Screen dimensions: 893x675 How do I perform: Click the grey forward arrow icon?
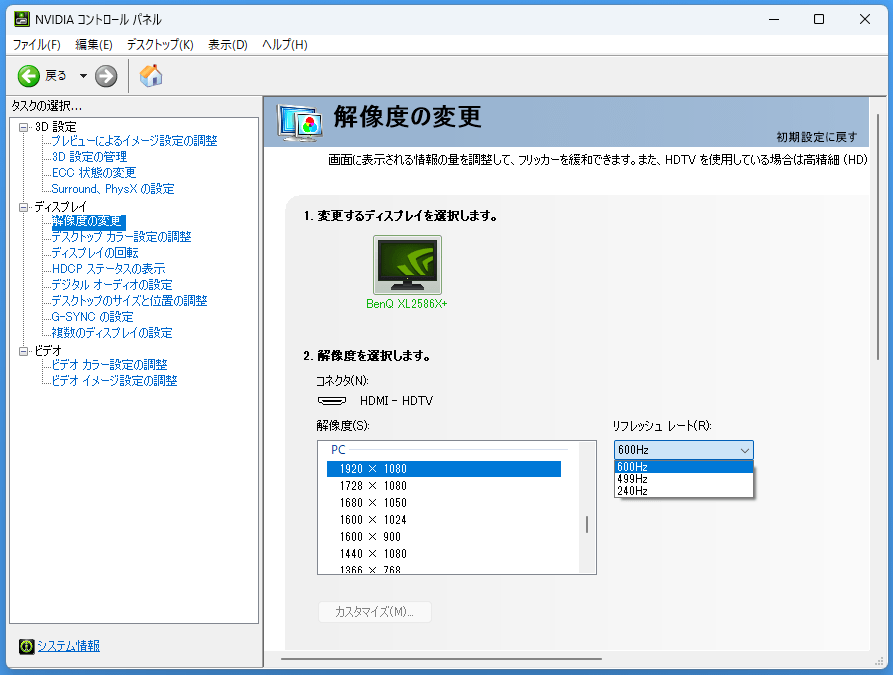tap(106, 76)
